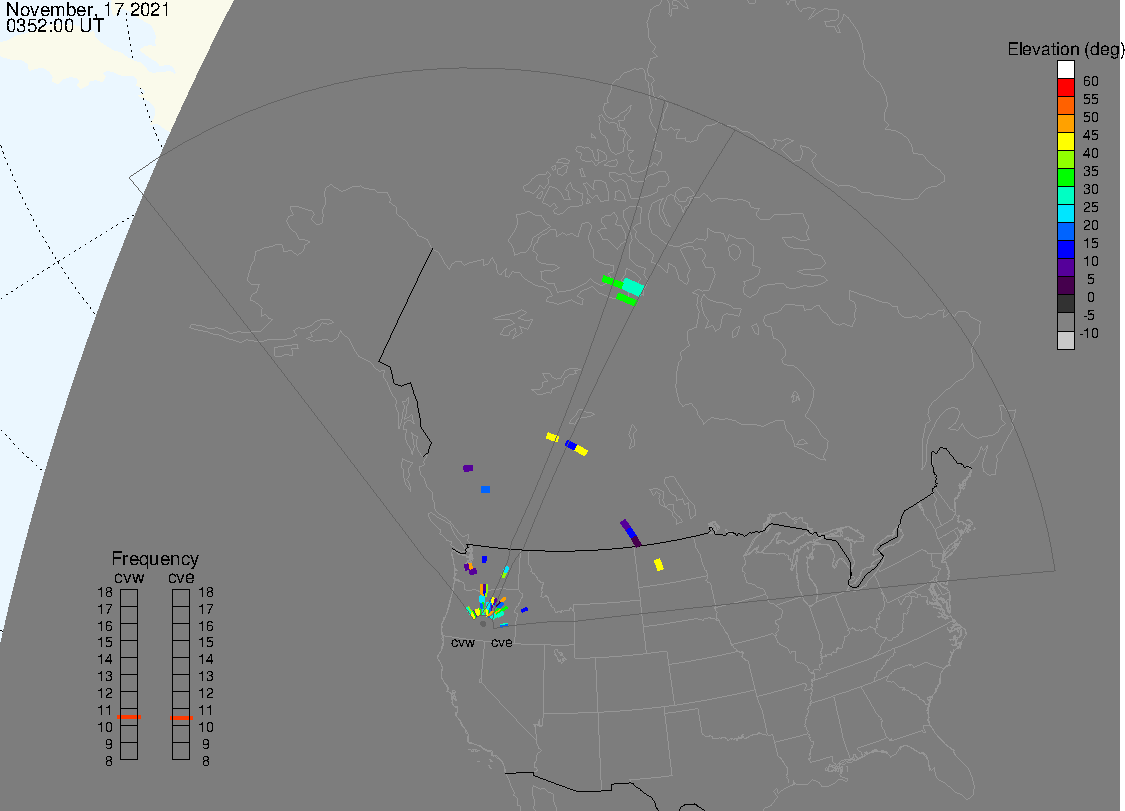Click '16' label beside the cve bar
Image resolution: width=1125 pixels, height=811 pixels.
(206, 626)
